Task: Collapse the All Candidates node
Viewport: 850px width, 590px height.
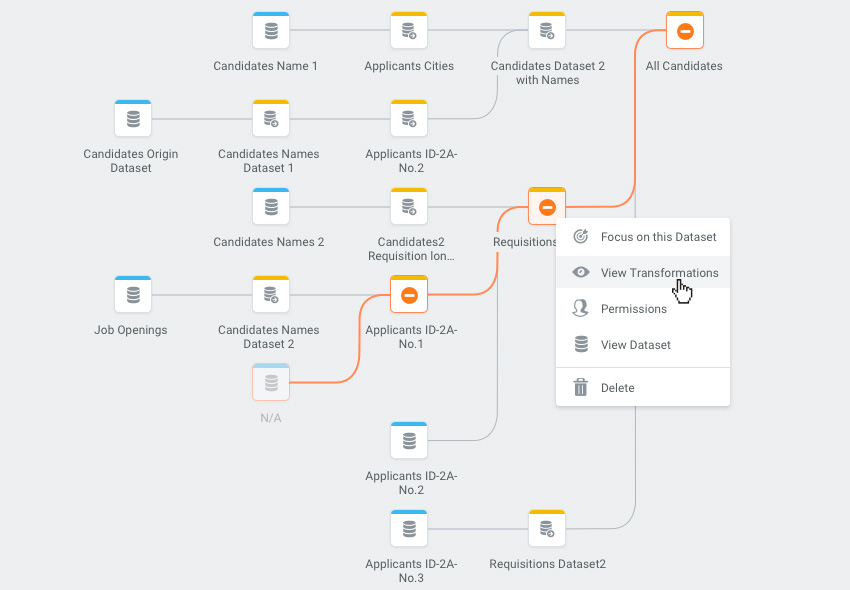Action: (x=685, y=31)
